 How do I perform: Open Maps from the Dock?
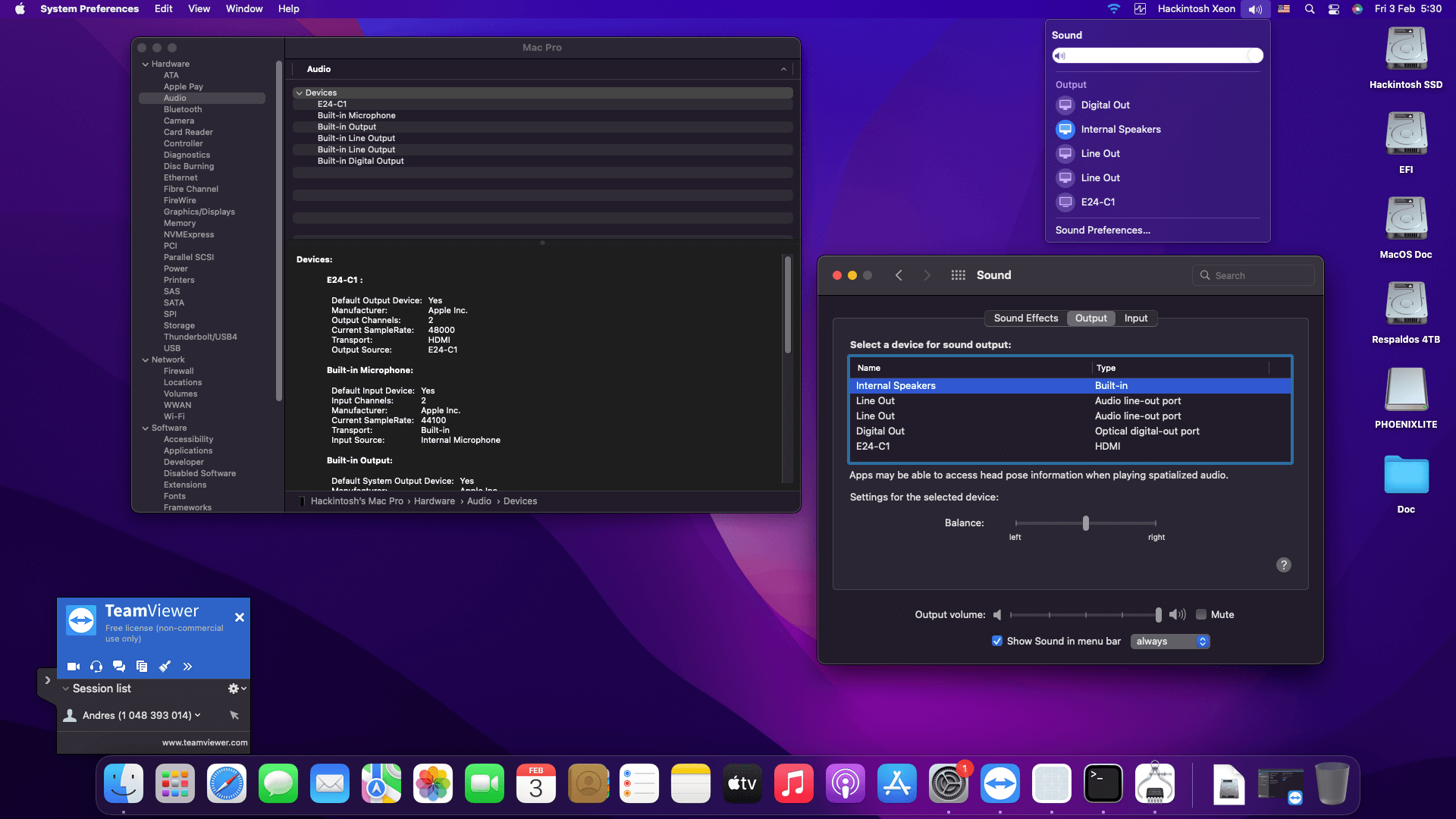(381, 784)
